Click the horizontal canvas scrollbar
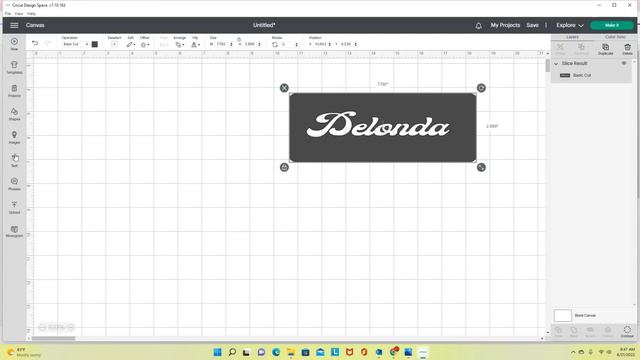This screenshot has width=640, height=360. coord(53,338)
